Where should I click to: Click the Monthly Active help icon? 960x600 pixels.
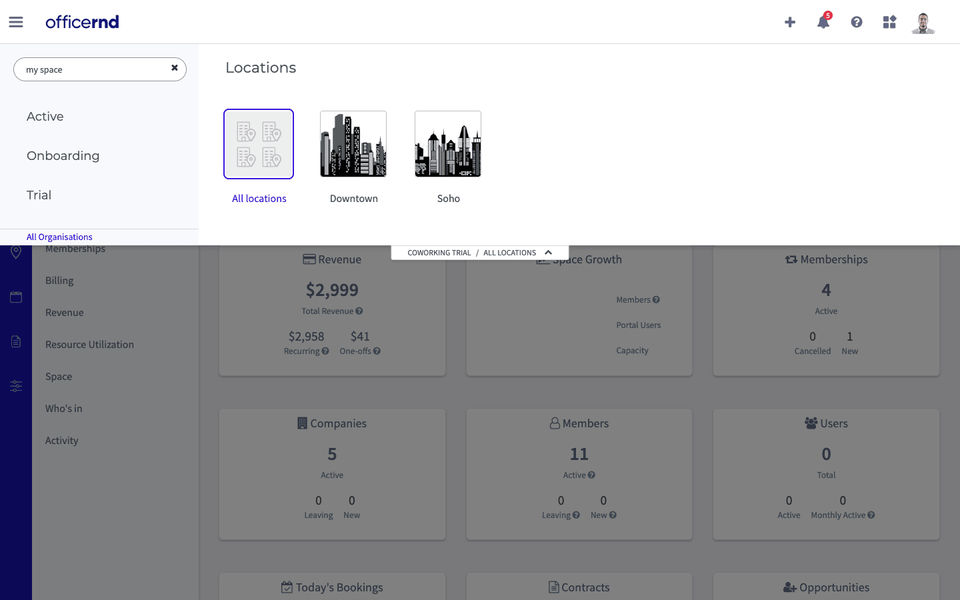click(871, 515)
